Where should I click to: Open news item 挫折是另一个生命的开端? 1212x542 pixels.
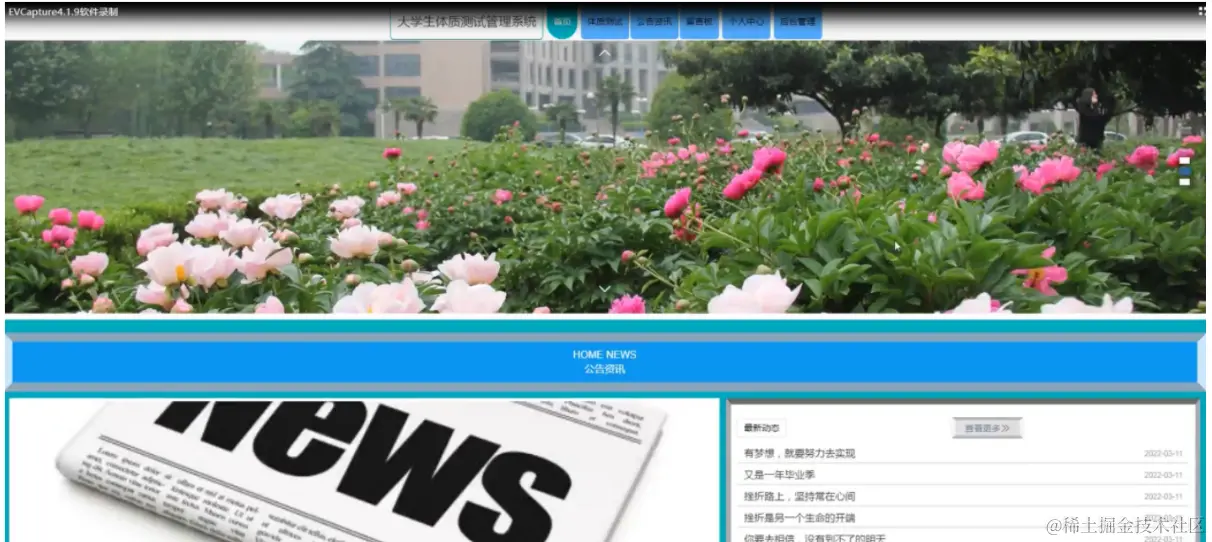(799, 518)
